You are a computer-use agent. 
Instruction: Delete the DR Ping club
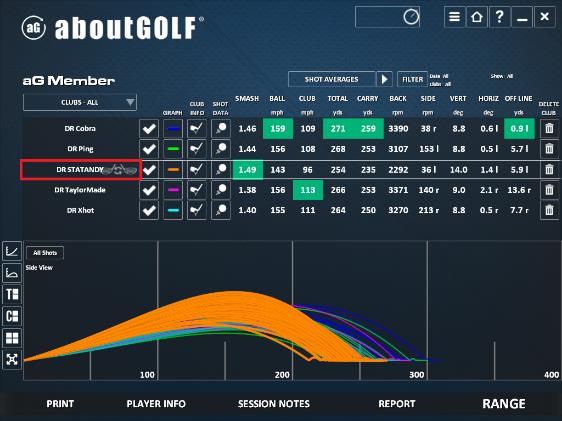pos(549,149)
